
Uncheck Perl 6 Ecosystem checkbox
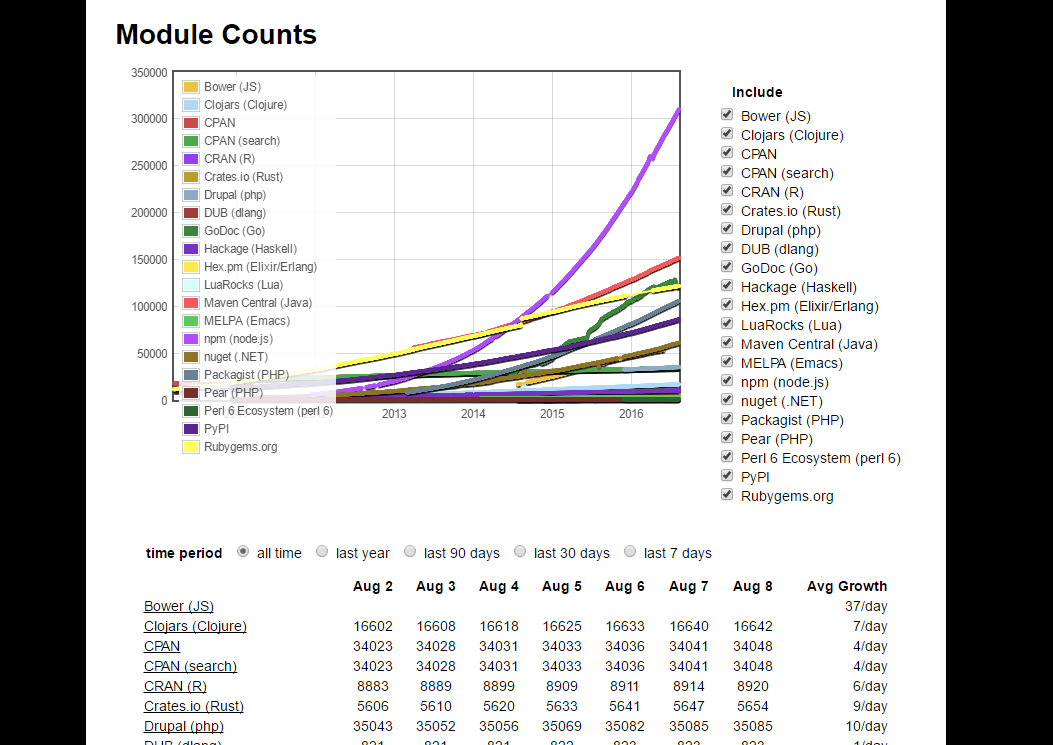pos(727,456)
